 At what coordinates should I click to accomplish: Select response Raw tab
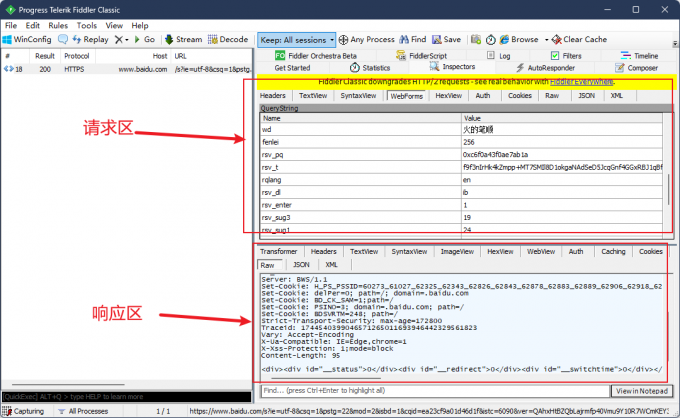[268, 265]
